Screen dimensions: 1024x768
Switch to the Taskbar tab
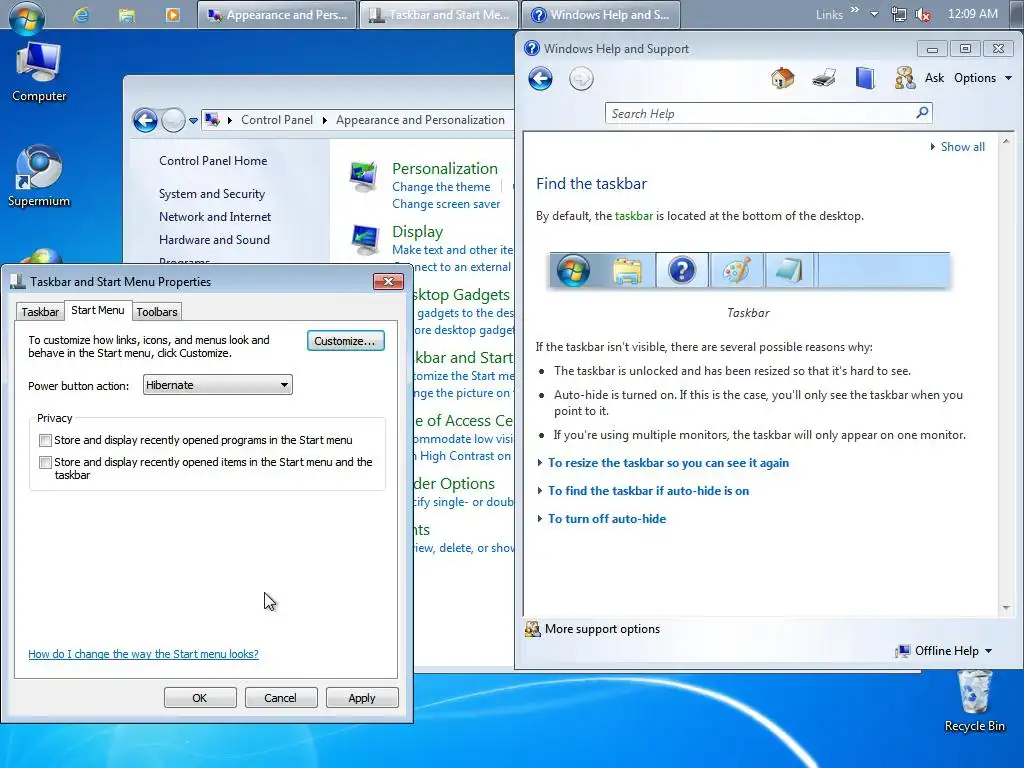tap(40, 312)
